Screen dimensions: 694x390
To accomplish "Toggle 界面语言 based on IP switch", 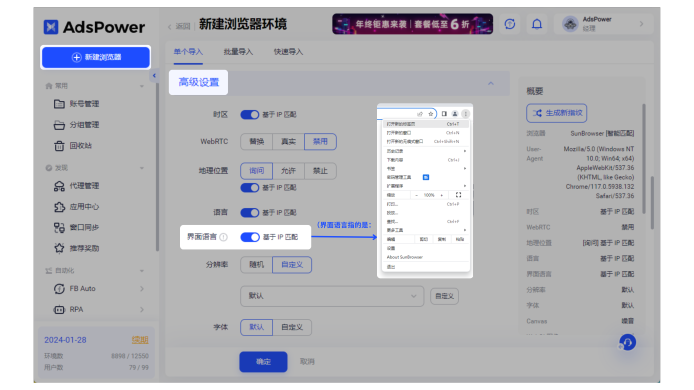I will coord(250,237).
